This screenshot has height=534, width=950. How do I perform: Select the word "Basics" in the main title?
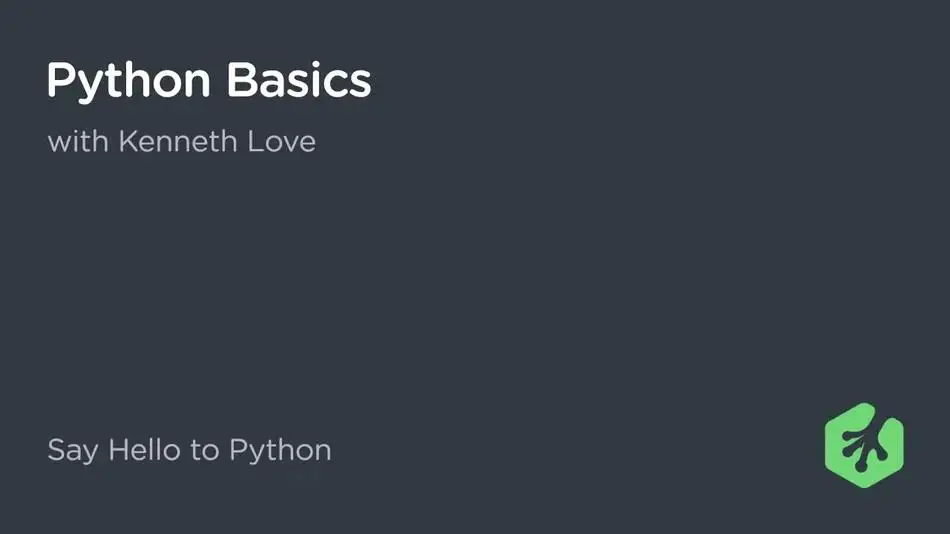pos(299,79)
